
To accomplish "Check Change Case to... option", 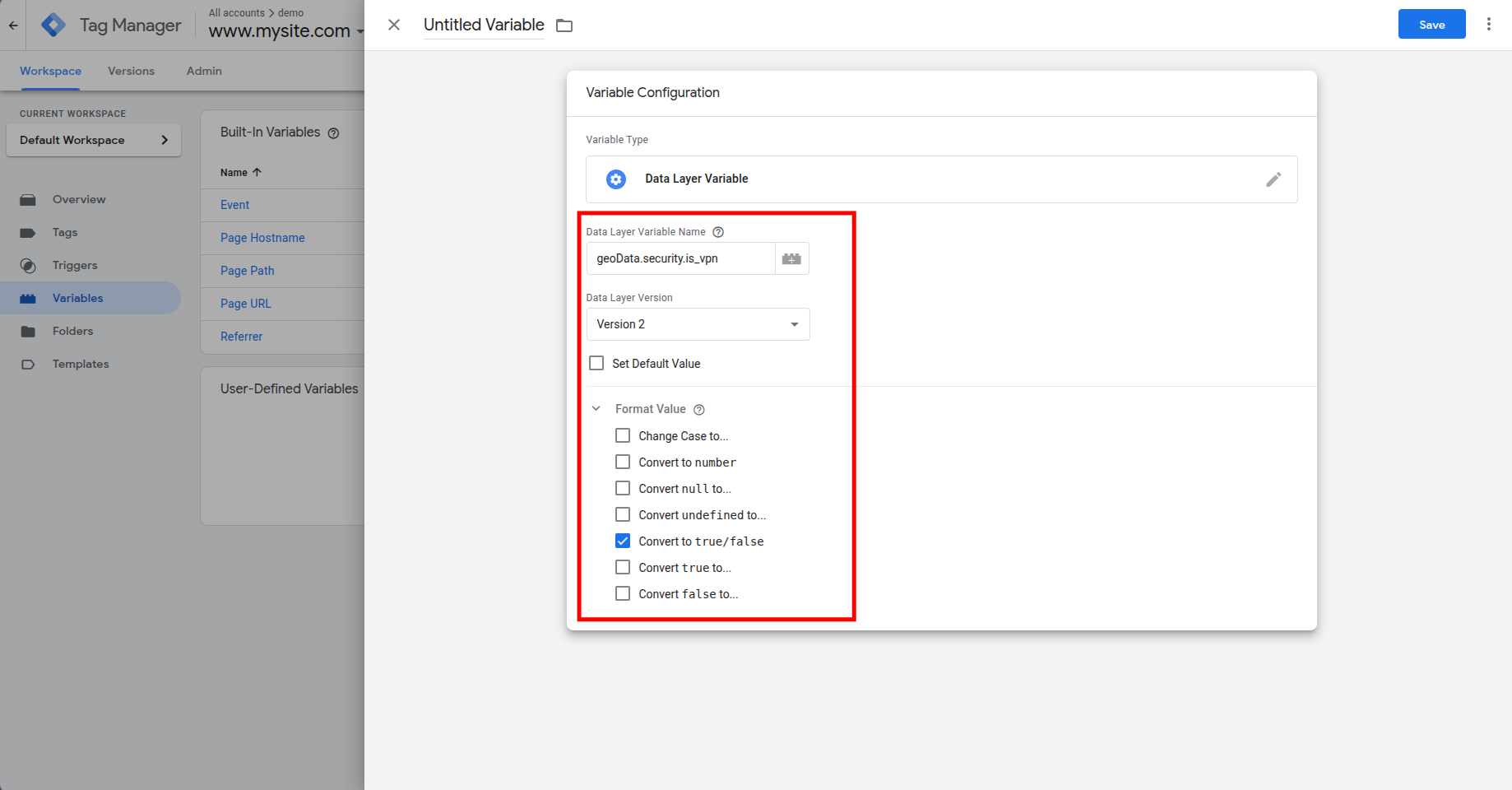I will point(623,435).
